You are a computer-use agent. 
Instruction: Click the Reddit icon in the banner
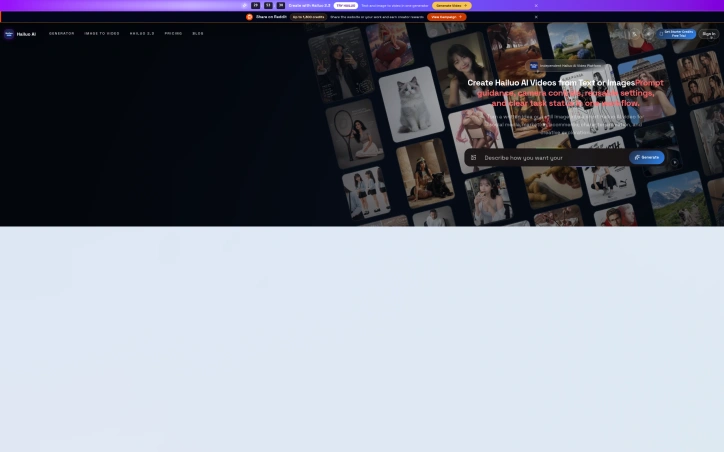click(x=249, y=17)
